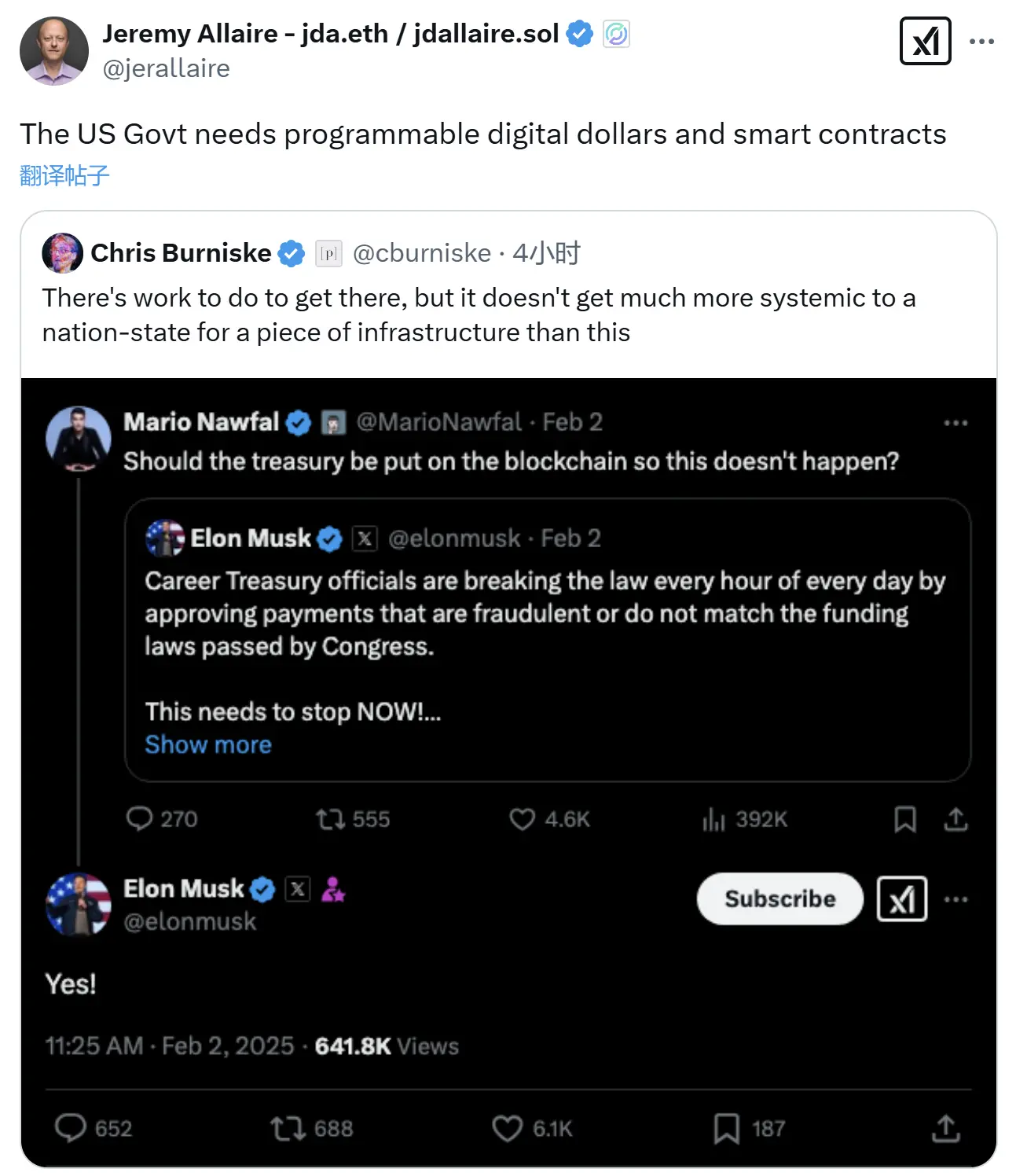
Task: Subscribe to Elon Musk
Action: (x=779, y=899)
